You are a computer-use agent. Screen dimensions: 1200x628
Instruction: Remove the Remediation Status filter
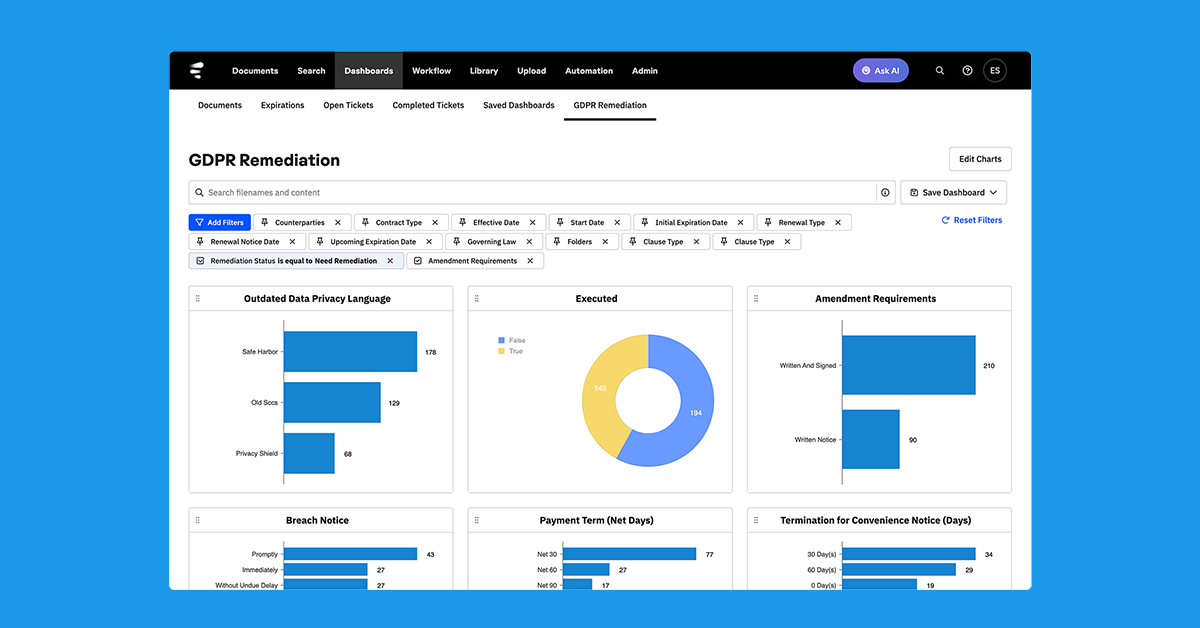coord(389,260)
